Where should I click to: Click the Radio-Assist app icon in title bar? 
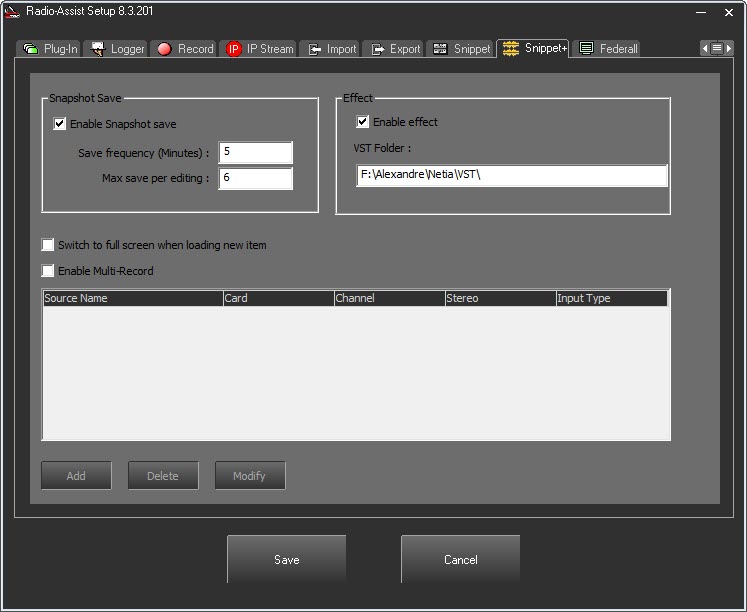(x=13, y=12)
